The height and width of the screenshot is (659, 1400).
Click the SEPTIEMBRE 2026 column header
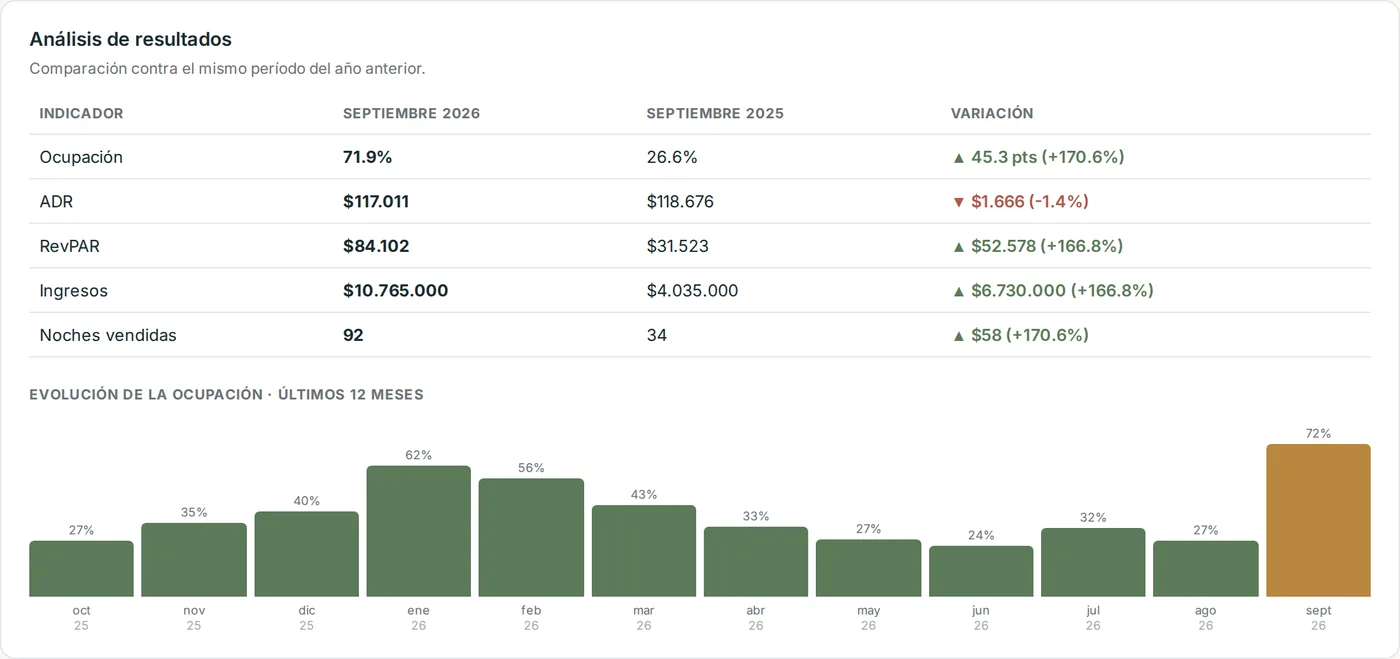[411, 114]
